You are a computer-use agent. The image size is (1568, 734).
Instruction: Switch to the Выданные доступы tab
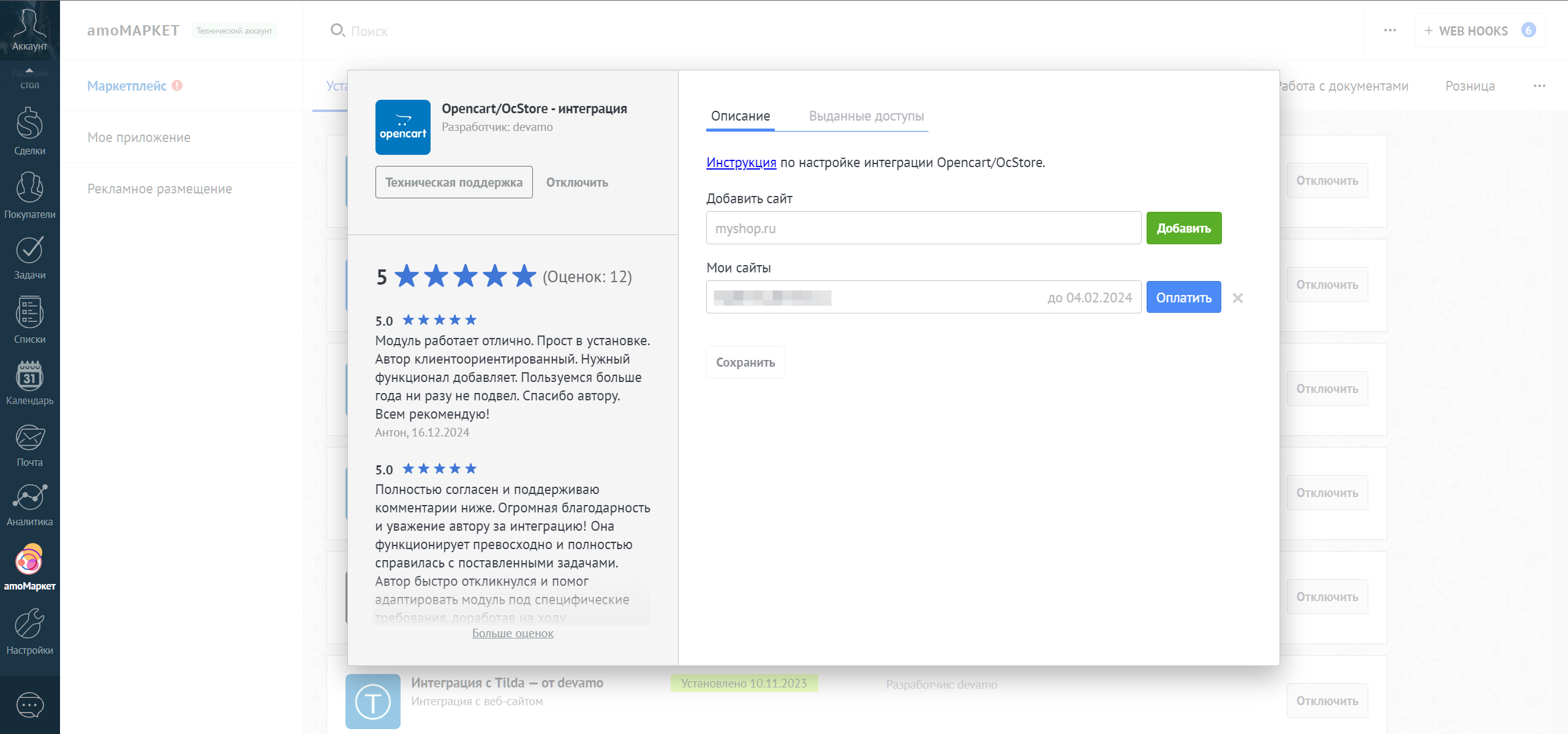tap(866, 116)
